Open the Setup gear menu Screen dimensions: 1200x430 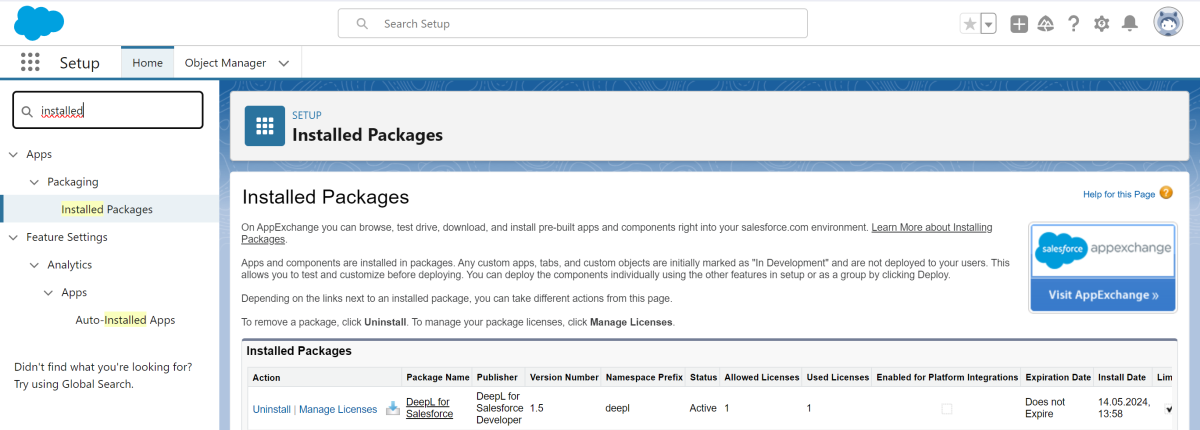click(x=1102, y=24)
